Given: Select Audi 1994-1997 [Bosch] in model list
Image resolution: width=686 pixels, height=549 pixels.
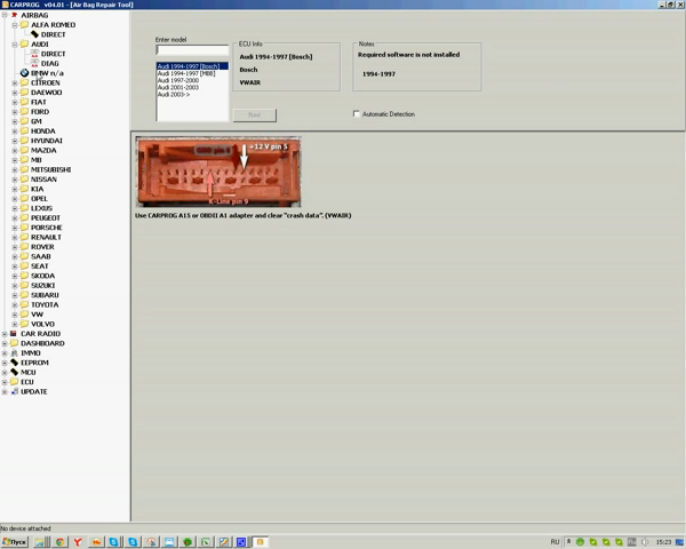Looking at the screenshot, I should (192, 66).
